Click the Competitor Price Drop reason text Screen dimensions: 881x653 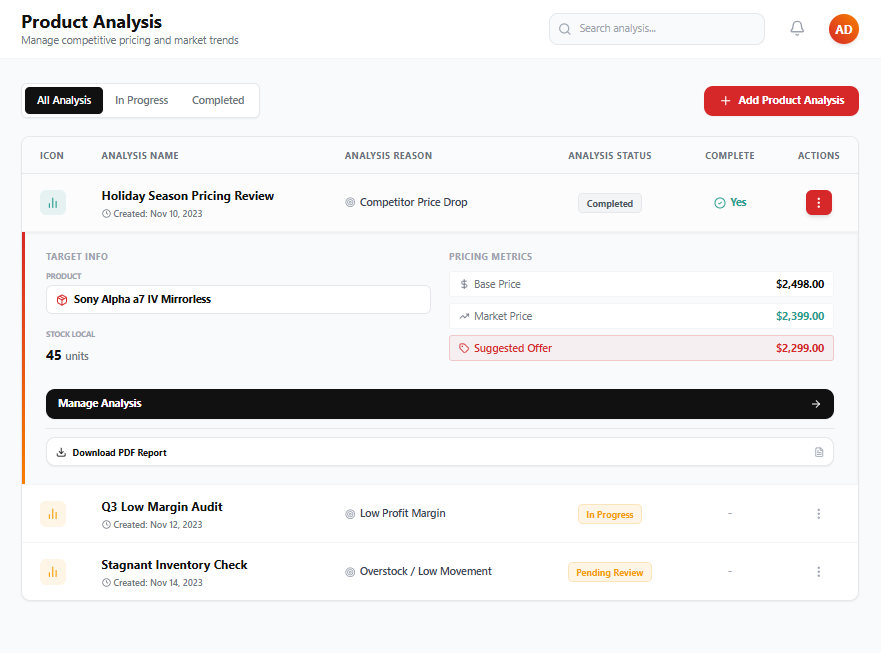coord(414,202)
